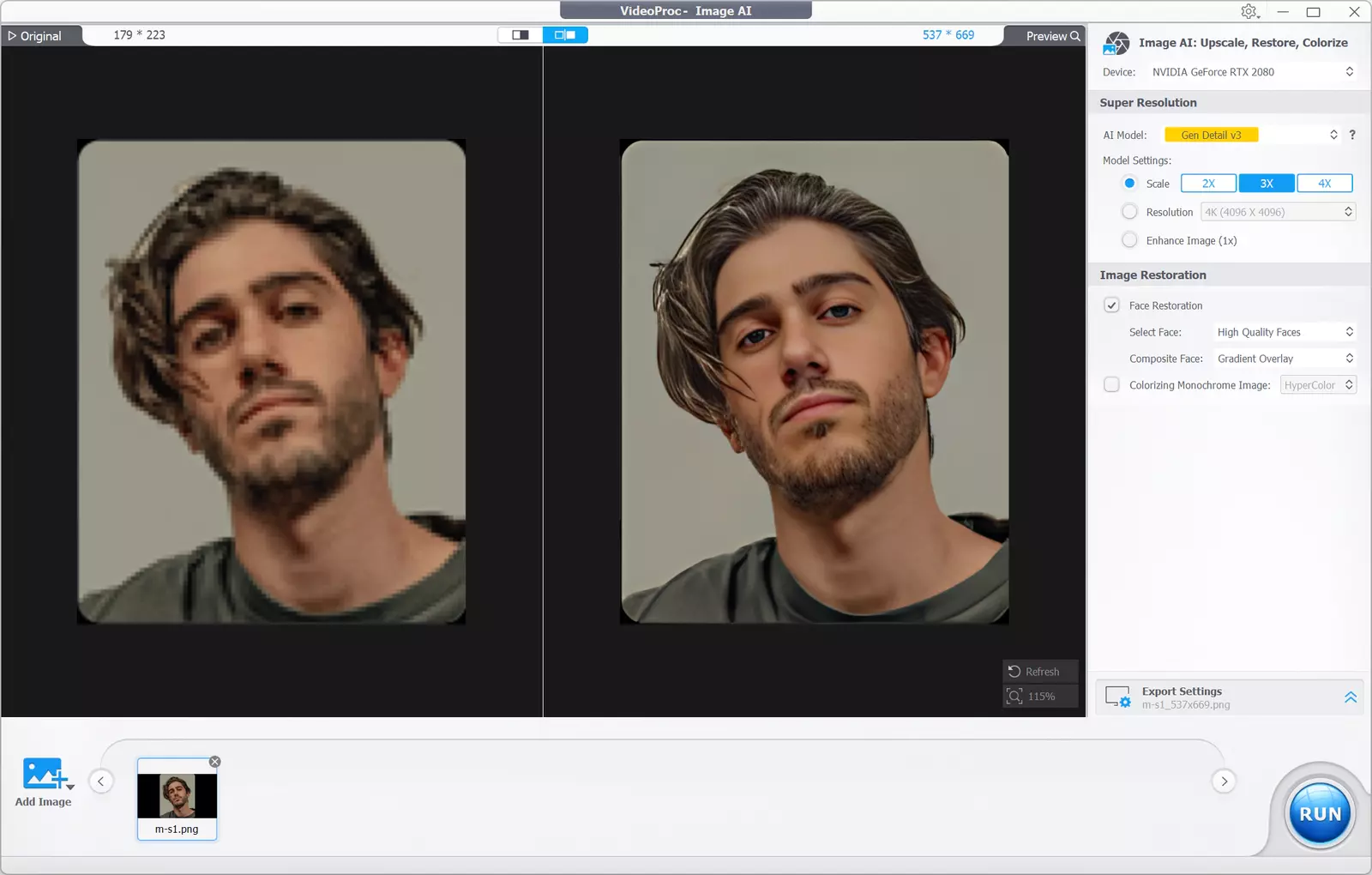Select the Resolution radio button
Image resolution: width=1372 pixels, height=875 pixels.
click(1130, 212)
